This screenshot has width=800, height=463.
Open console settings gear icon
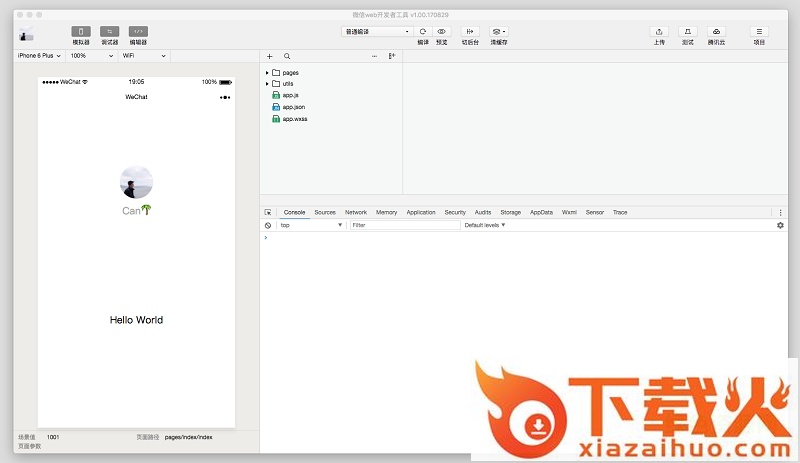click(x=780, y=225)
